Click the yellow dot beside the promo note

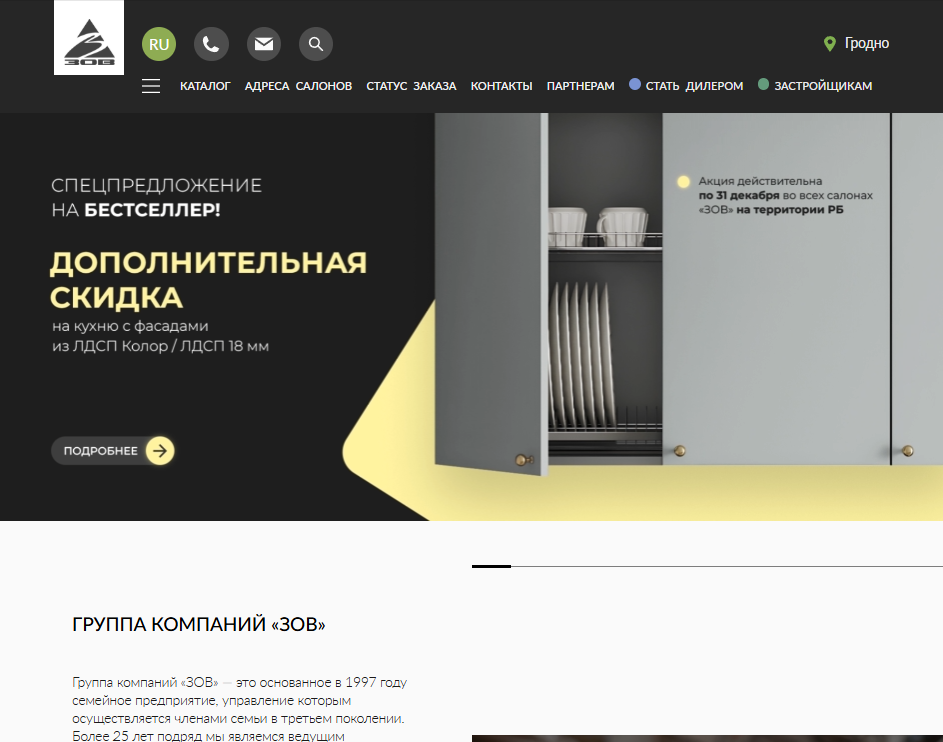(684, 182)
